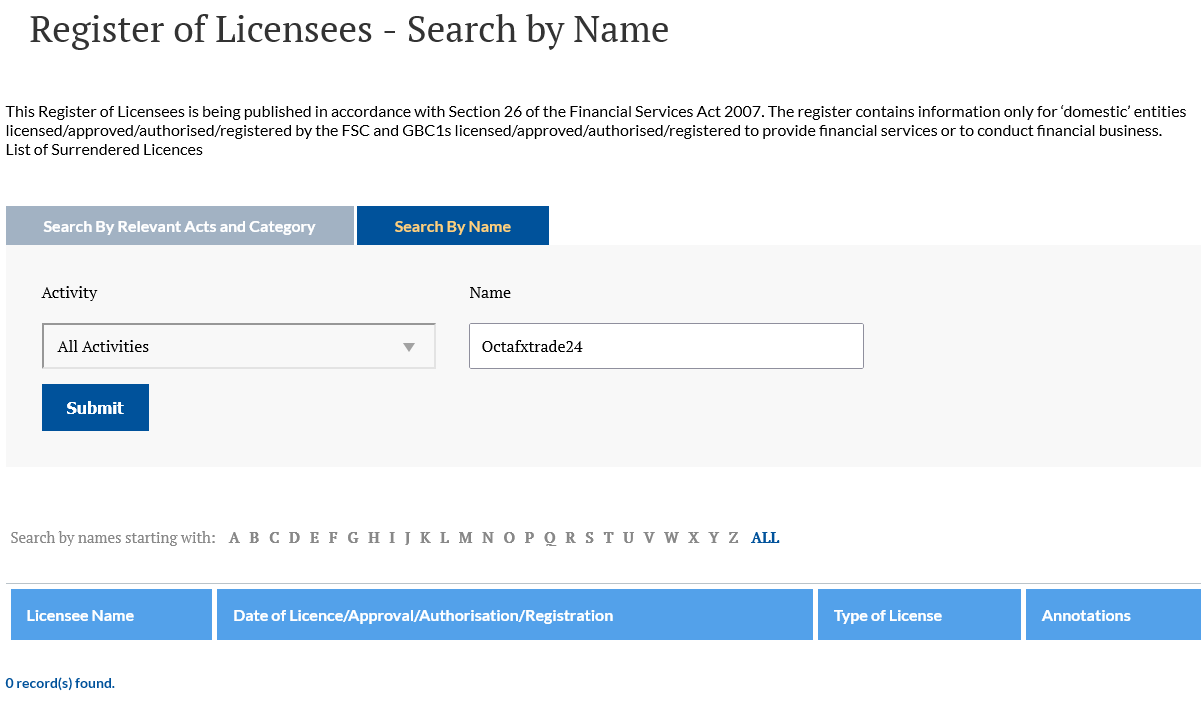The height and width of the screenshot is (705, 1201).
Task: Filter names starting with letter D
Action: point(294,538)
